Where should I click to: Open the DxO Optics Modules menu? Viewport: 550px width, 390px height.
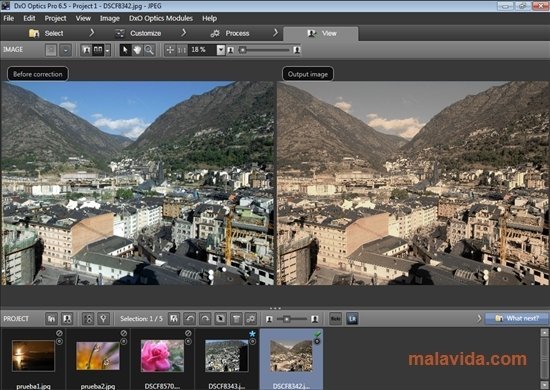[x=161, y=19]
